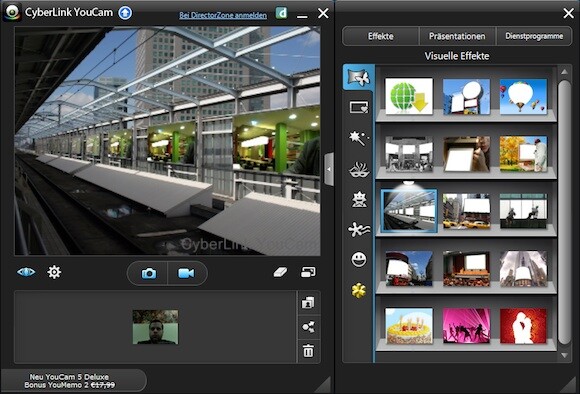Open the share icon beside captured media
Screen dimensions: 580x394
pyautogui.click(x=308, y=327)
